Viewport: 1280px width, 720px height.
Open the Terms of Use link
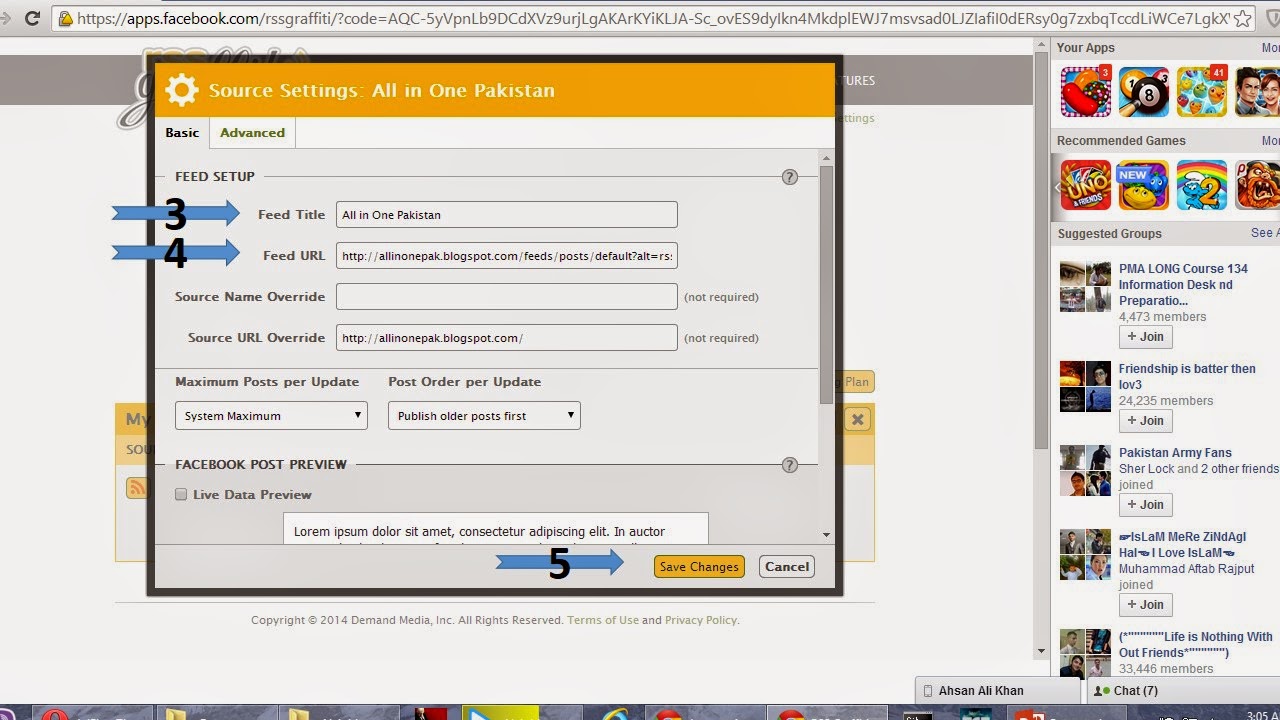pos(603,620)
